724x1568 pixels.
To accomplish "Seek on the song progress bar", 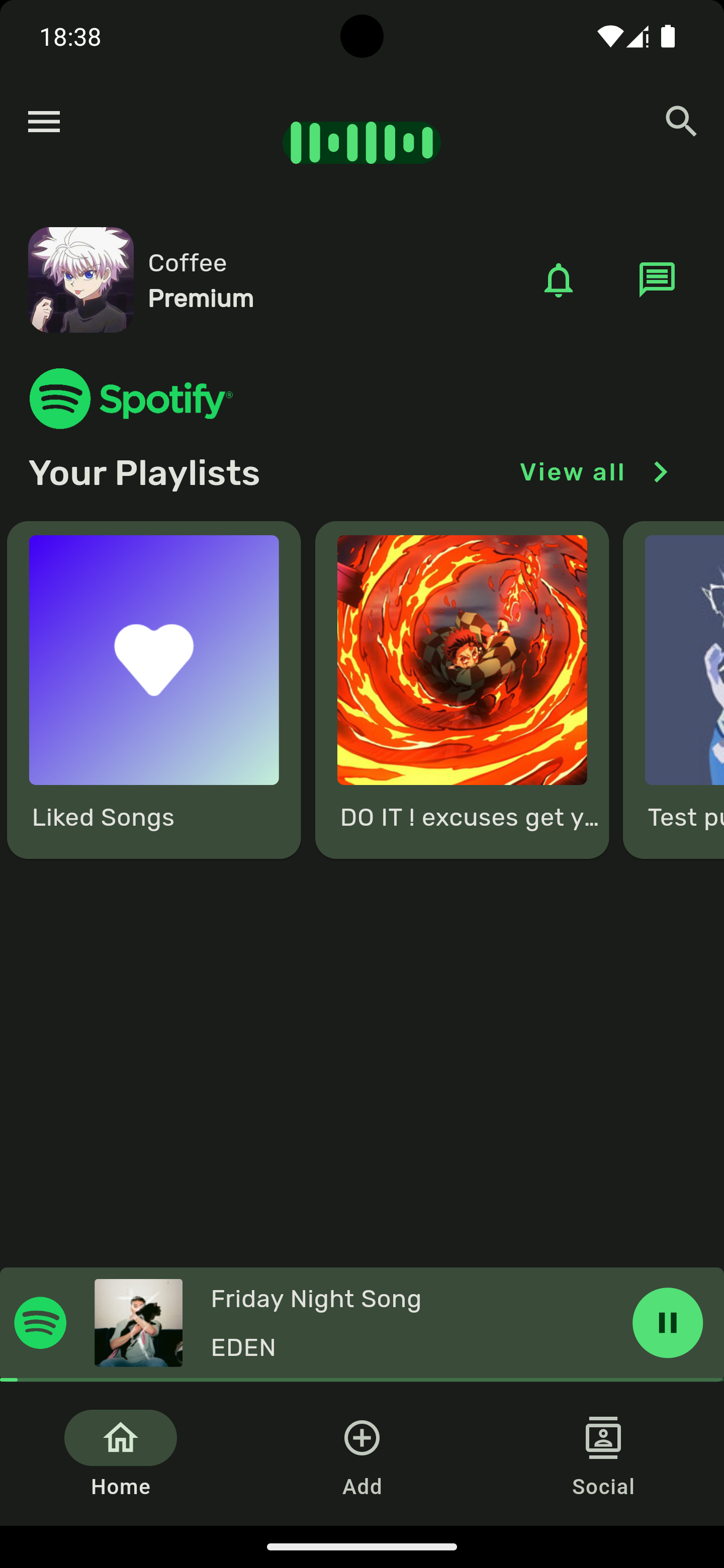I will [361, 1380].
